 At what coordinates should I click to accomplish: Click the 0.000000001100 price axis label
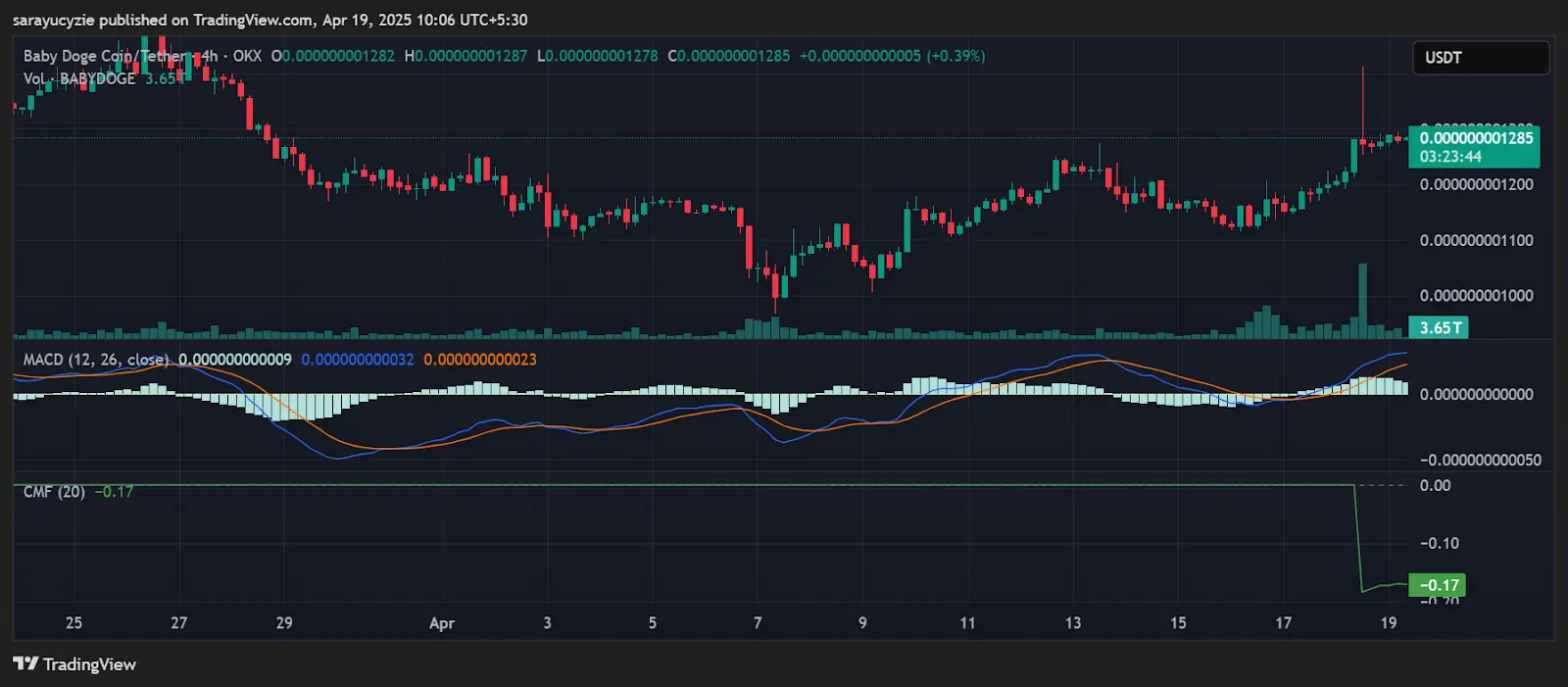click(x=1476, y=240)
